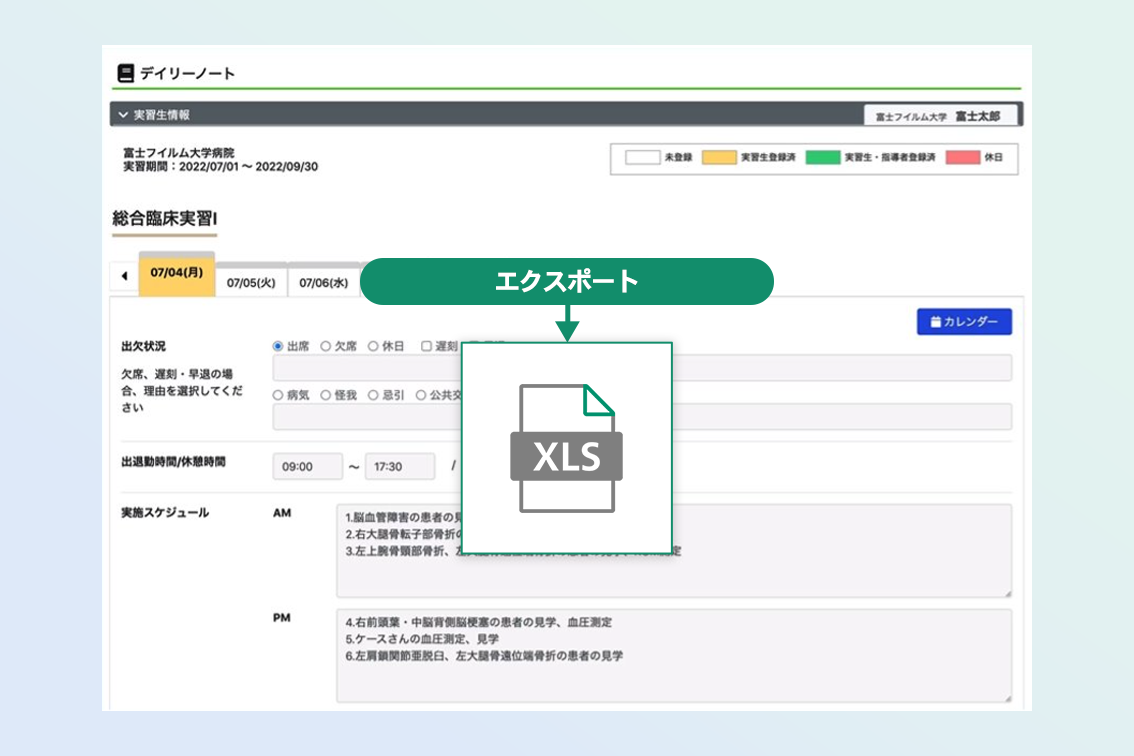Switch to the 07/06(水) tab

(323, 283)
